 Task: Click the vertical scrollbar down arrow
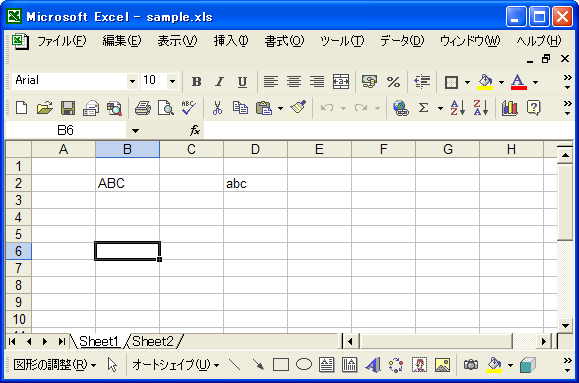pyautogui.click(x=565, y=325)
